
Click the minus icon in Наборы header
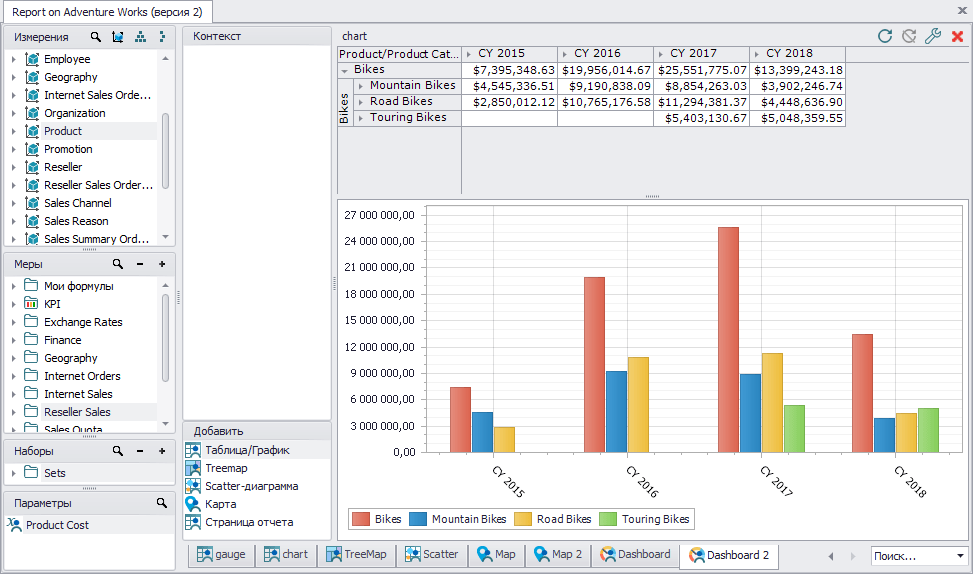click(x=140, y=451)
